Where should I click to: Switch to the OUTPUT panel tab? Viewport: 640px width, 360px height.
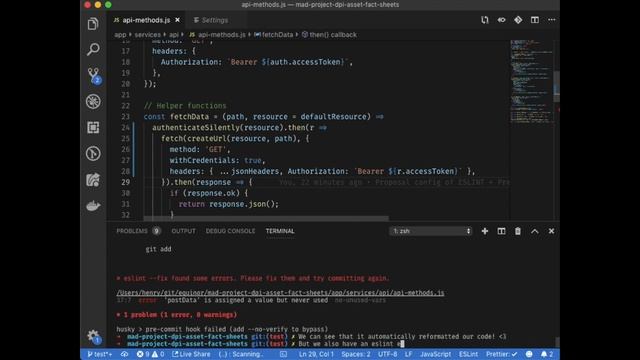click(183, 231)
